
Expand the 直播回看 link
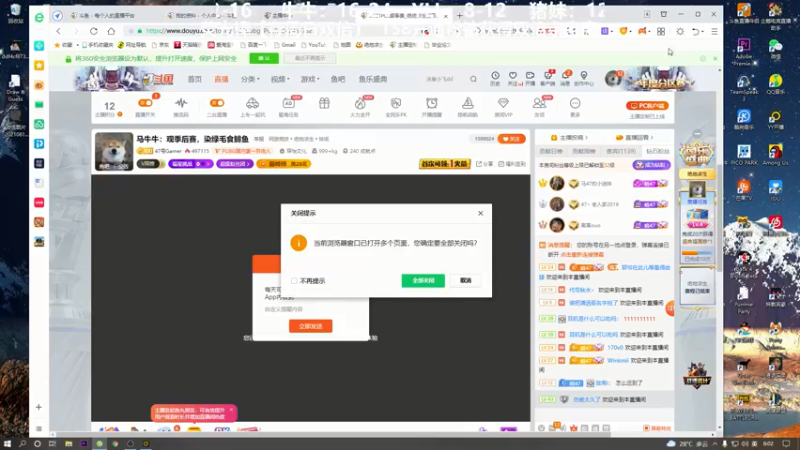pyautogui.click(x=635, y=137)
